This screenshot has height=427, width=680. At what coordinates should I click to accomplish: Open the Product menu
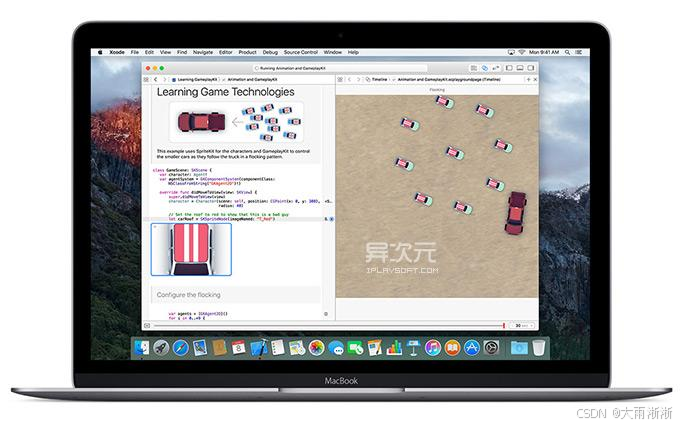pos(247,52)
